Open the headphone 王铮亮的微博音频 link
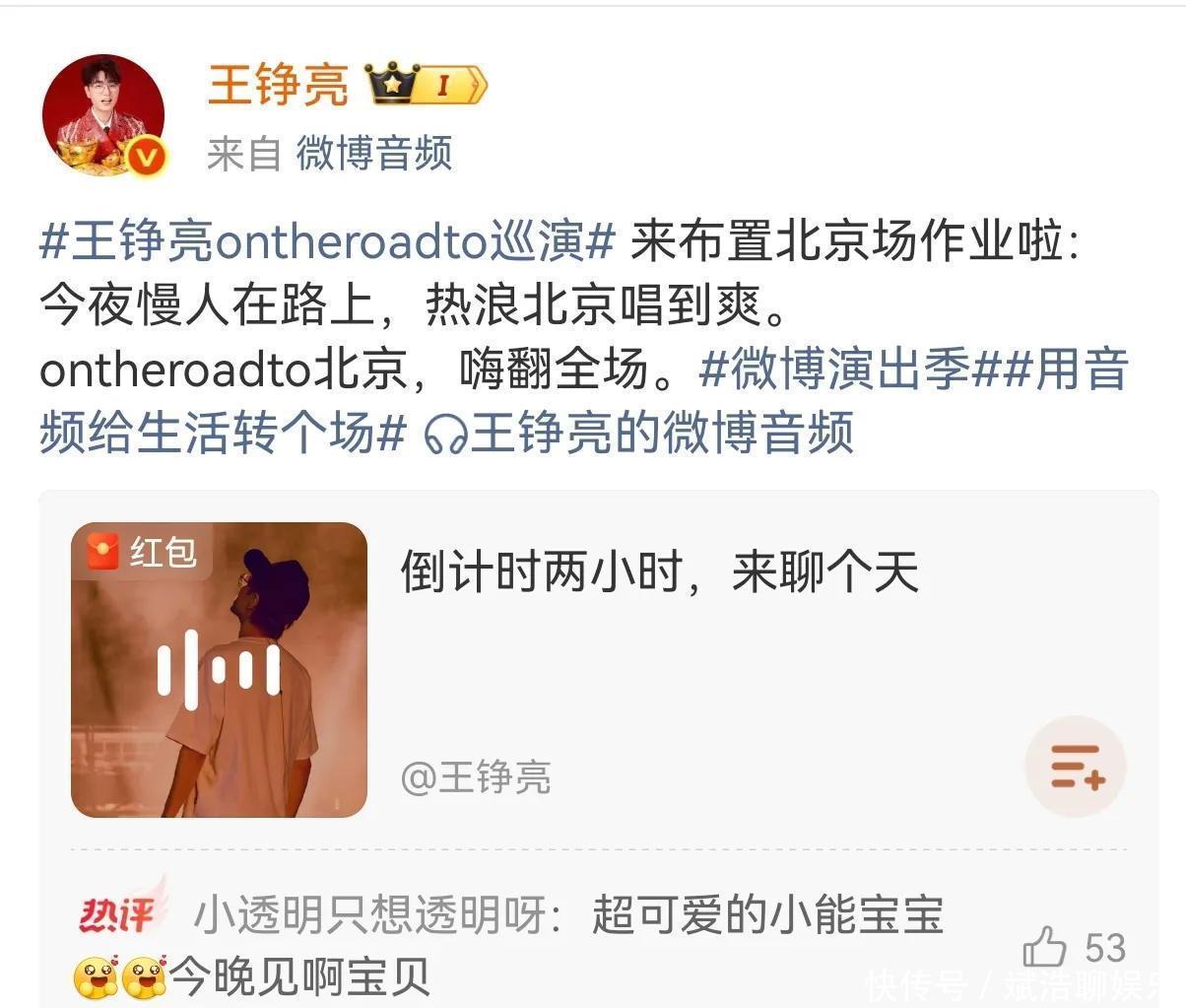 (x=638, y=433)
